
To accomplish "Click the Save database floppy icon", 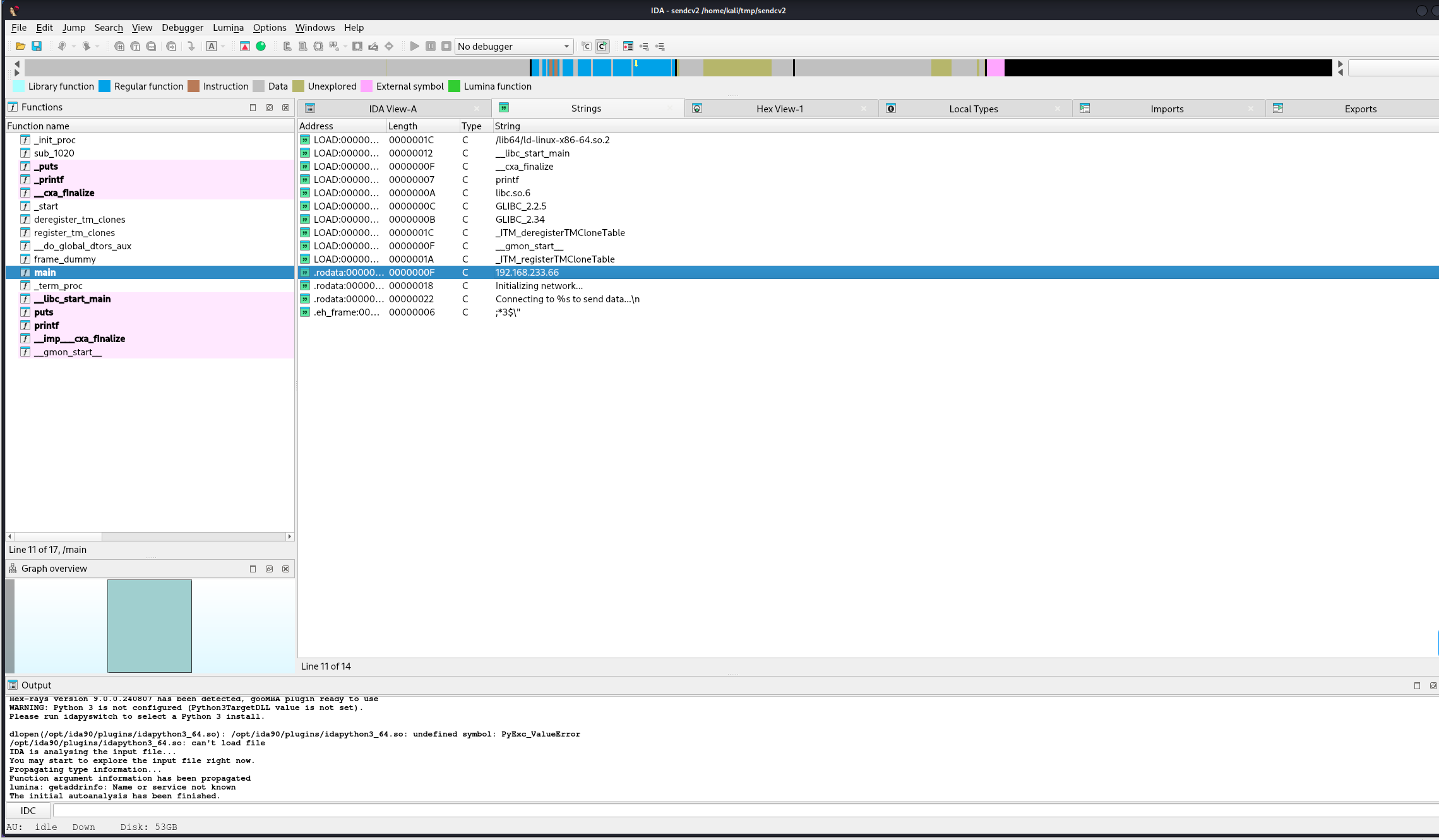I will tap(37, 46).
